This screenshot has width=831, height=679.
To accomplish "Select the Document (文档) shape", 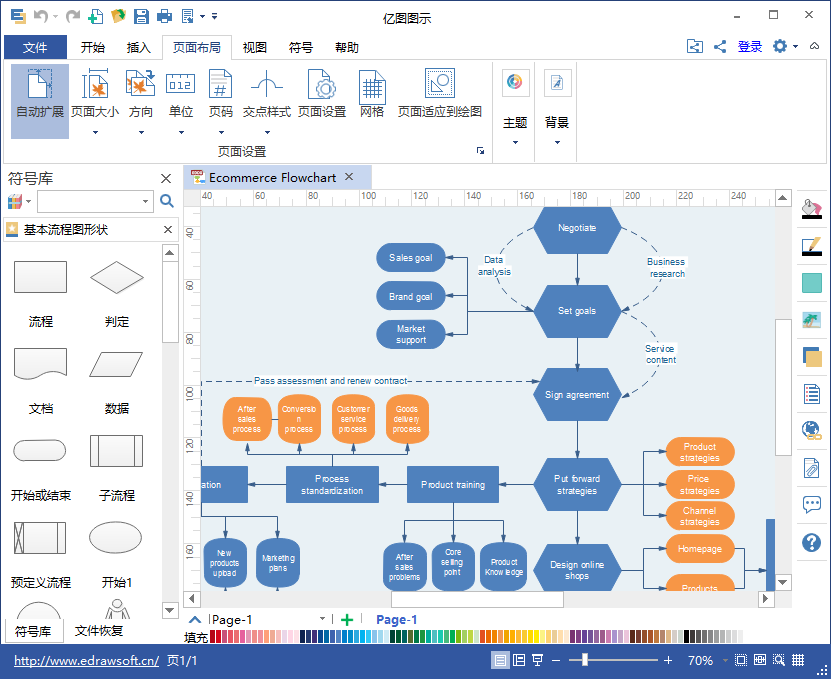I will tap(40, 364).
